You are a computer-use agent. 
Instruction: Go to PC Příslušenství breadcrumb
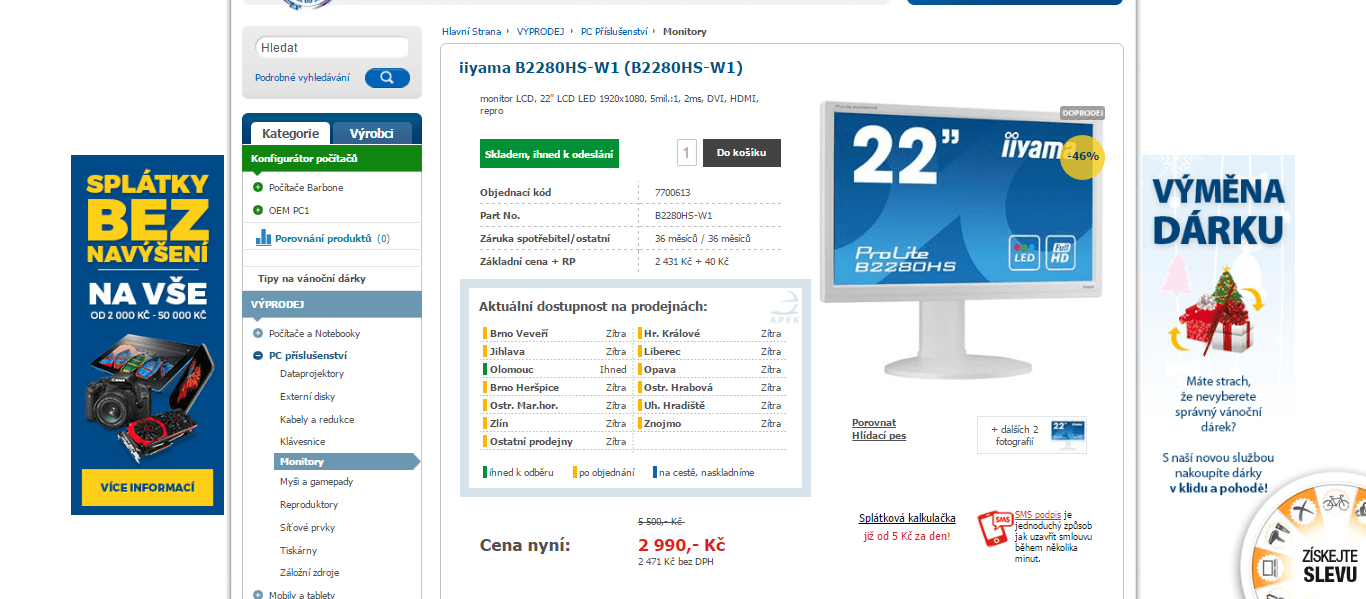pos(614,32)
